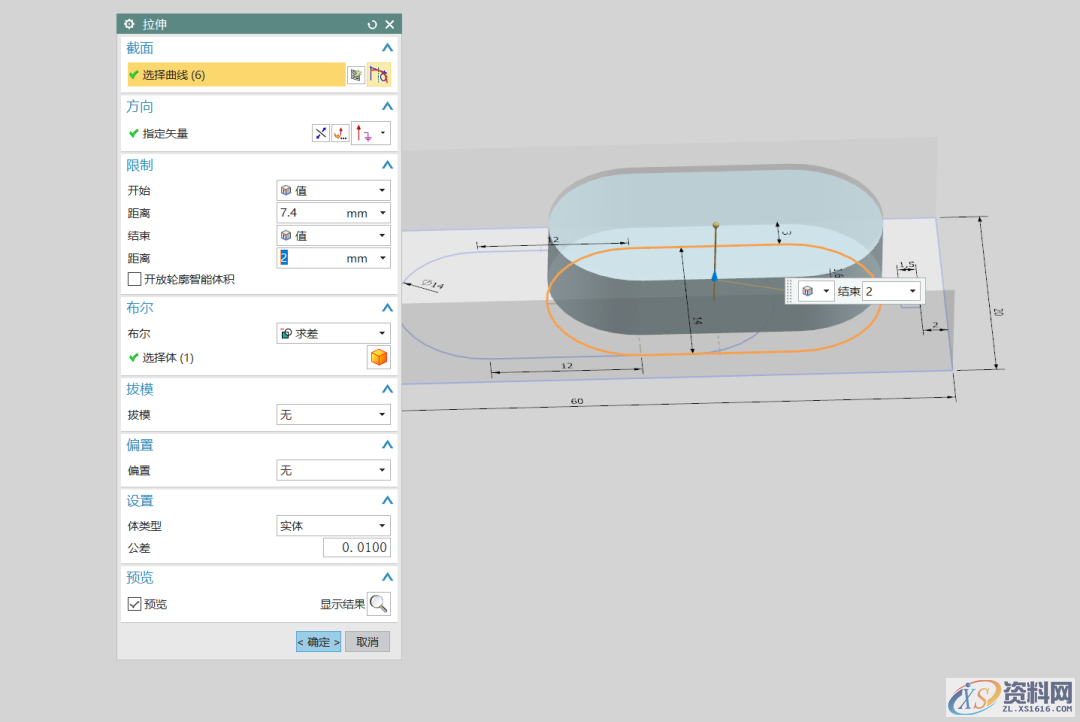
Task: Click the reverse direction icon
Action: [x=321, y=133]
